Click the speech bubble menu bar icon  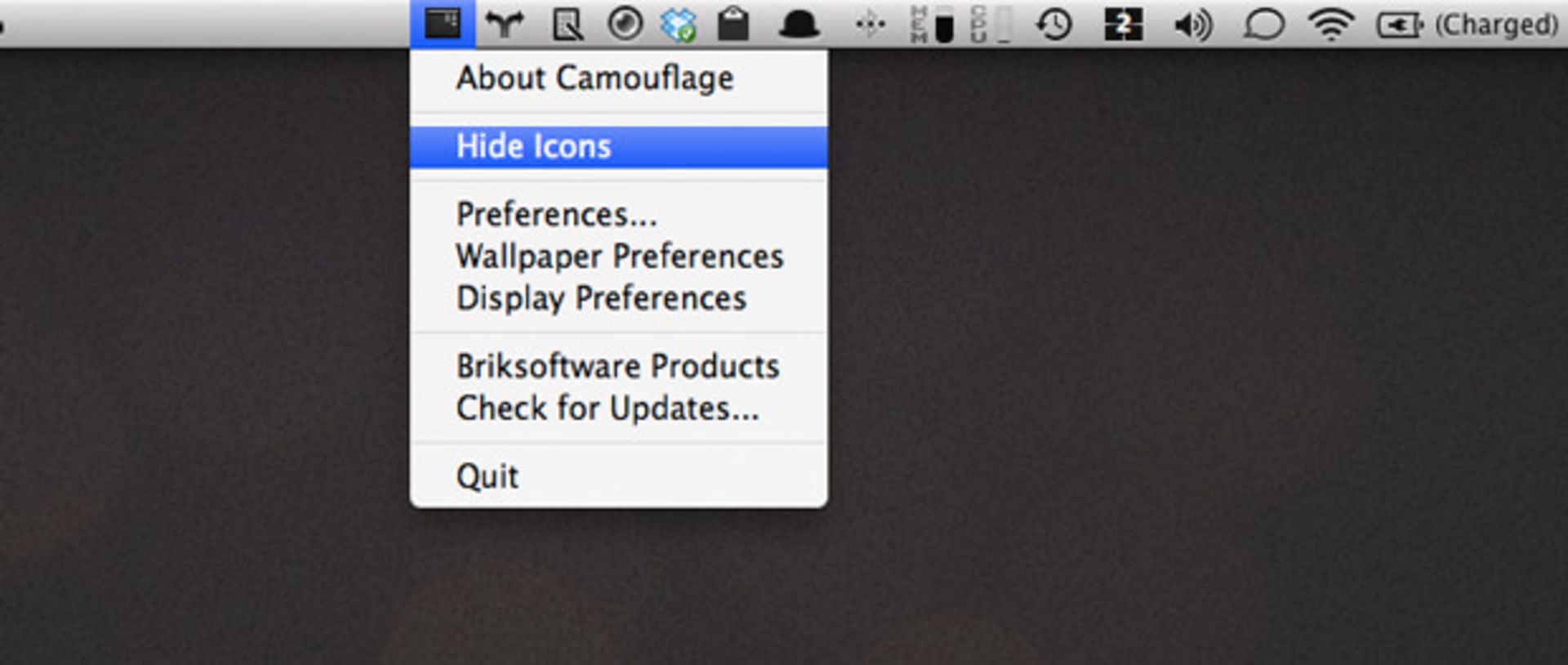[x=1263, y=25]
